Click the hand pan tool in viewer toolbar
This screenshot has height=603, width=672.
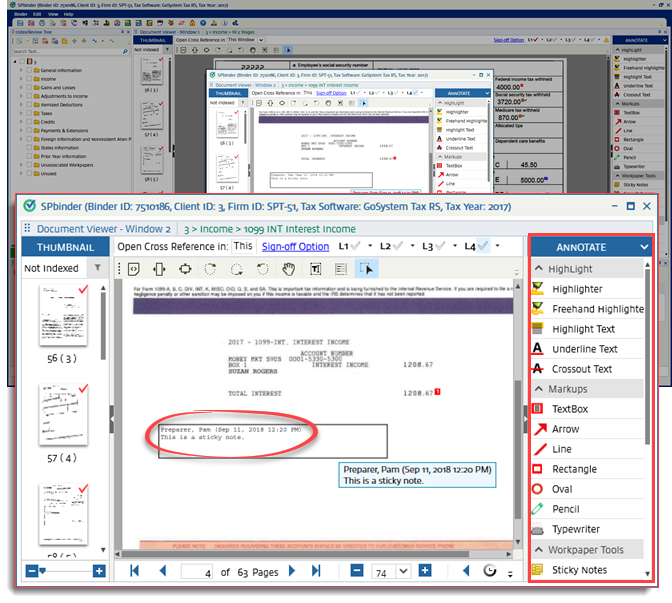288,269
